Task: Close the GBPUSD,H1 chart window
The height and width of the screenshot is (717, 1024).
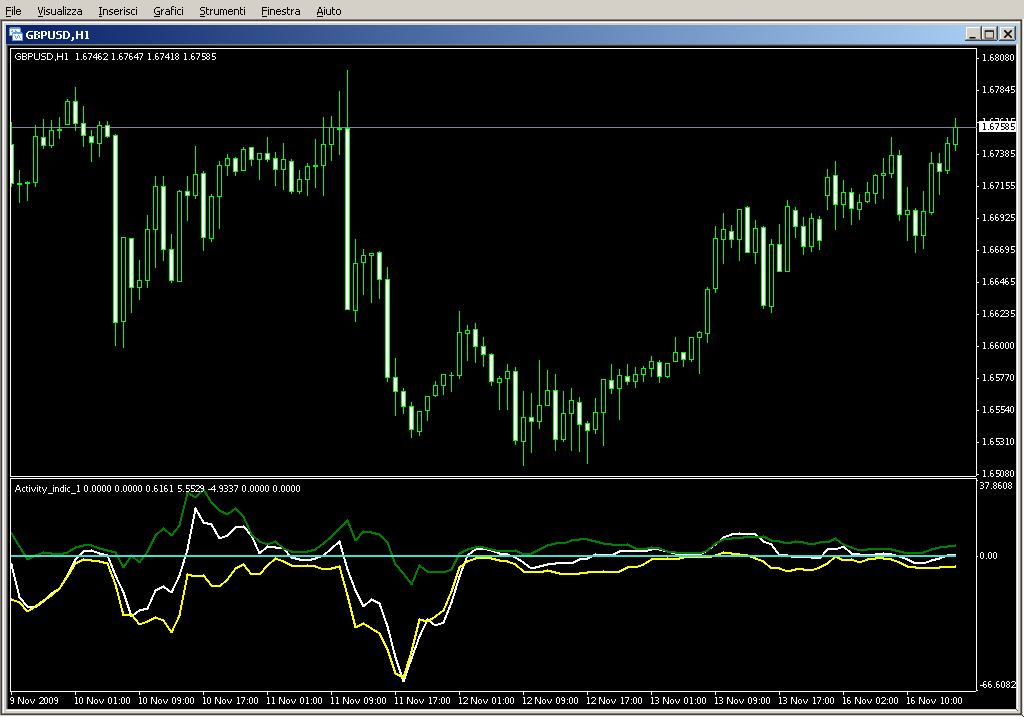Action: click(1008, 34)
